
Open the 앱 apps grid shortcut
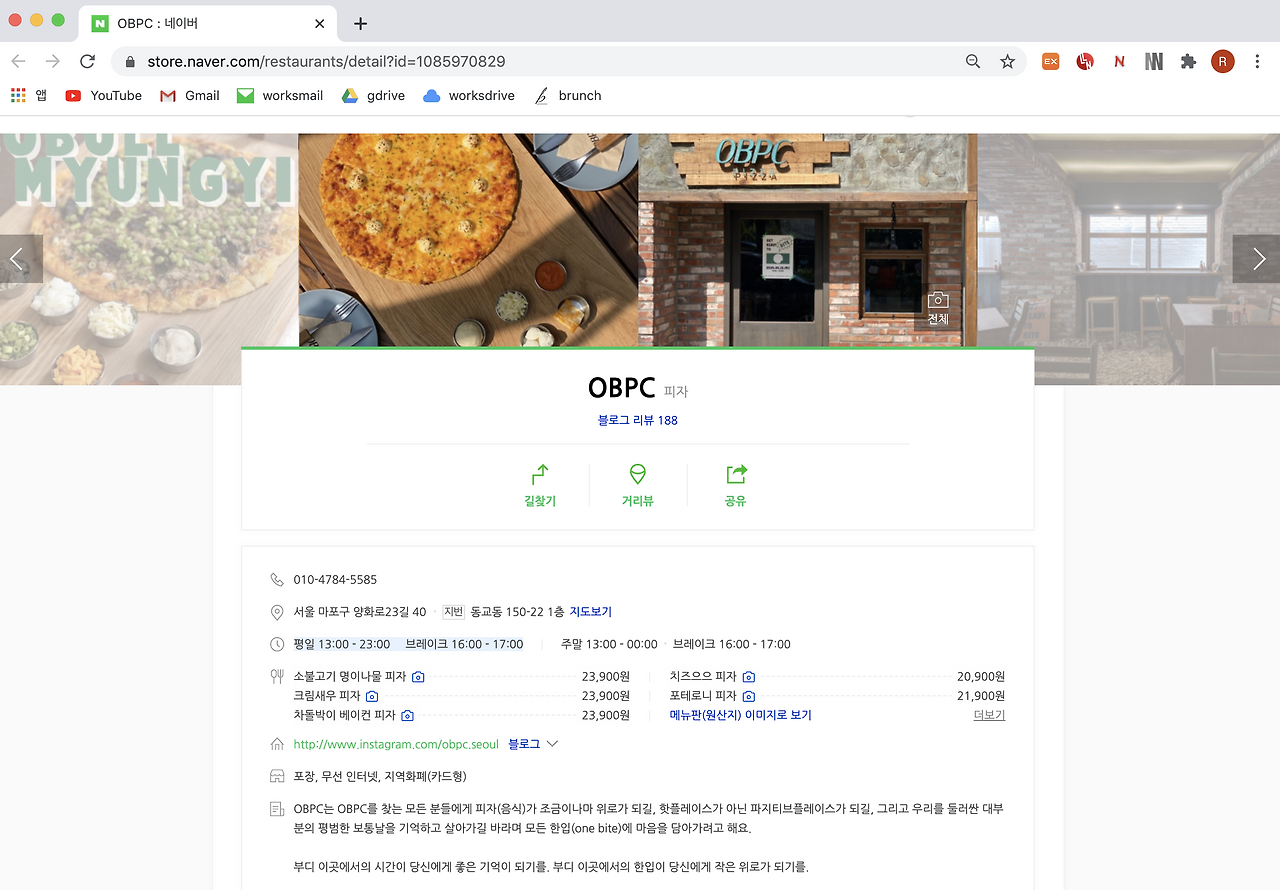(29, 95)
